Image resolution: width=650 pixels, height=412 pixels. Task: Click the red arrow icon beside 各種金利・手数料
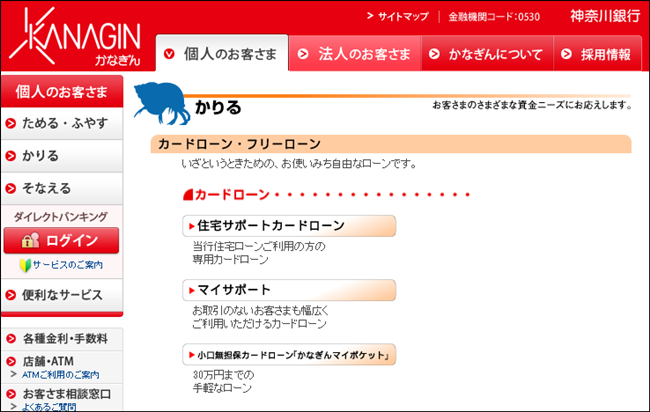coord(11,339)
